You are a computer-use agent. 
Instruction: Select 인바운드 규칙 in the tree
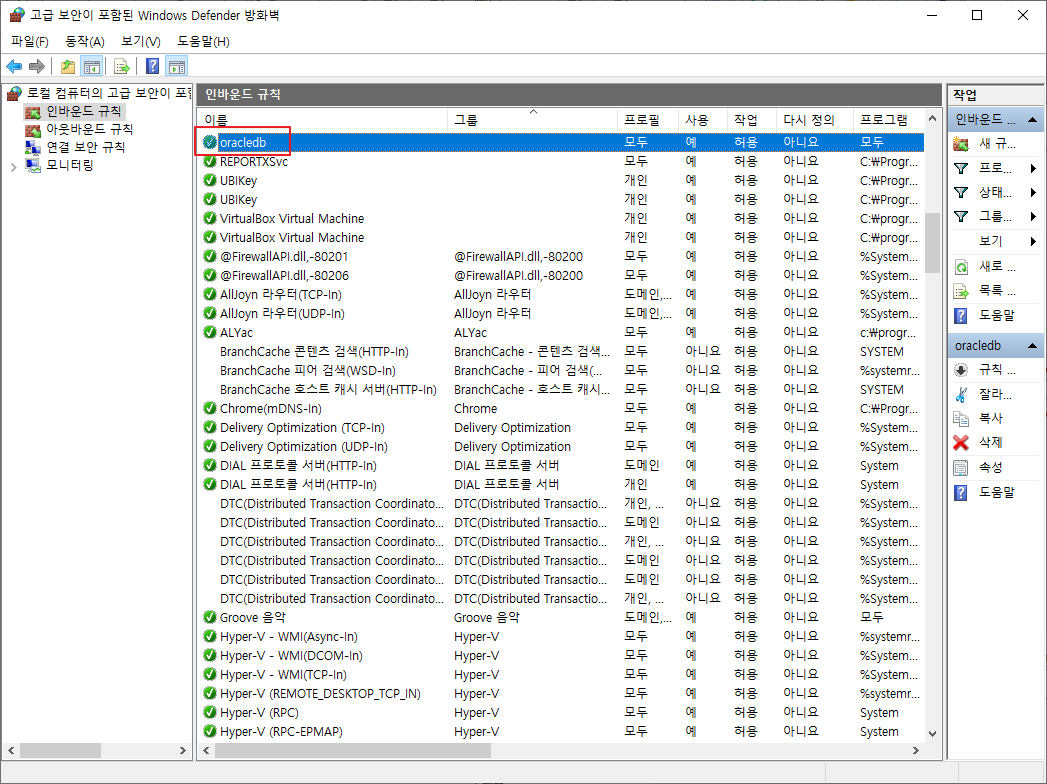coord(83,111)
